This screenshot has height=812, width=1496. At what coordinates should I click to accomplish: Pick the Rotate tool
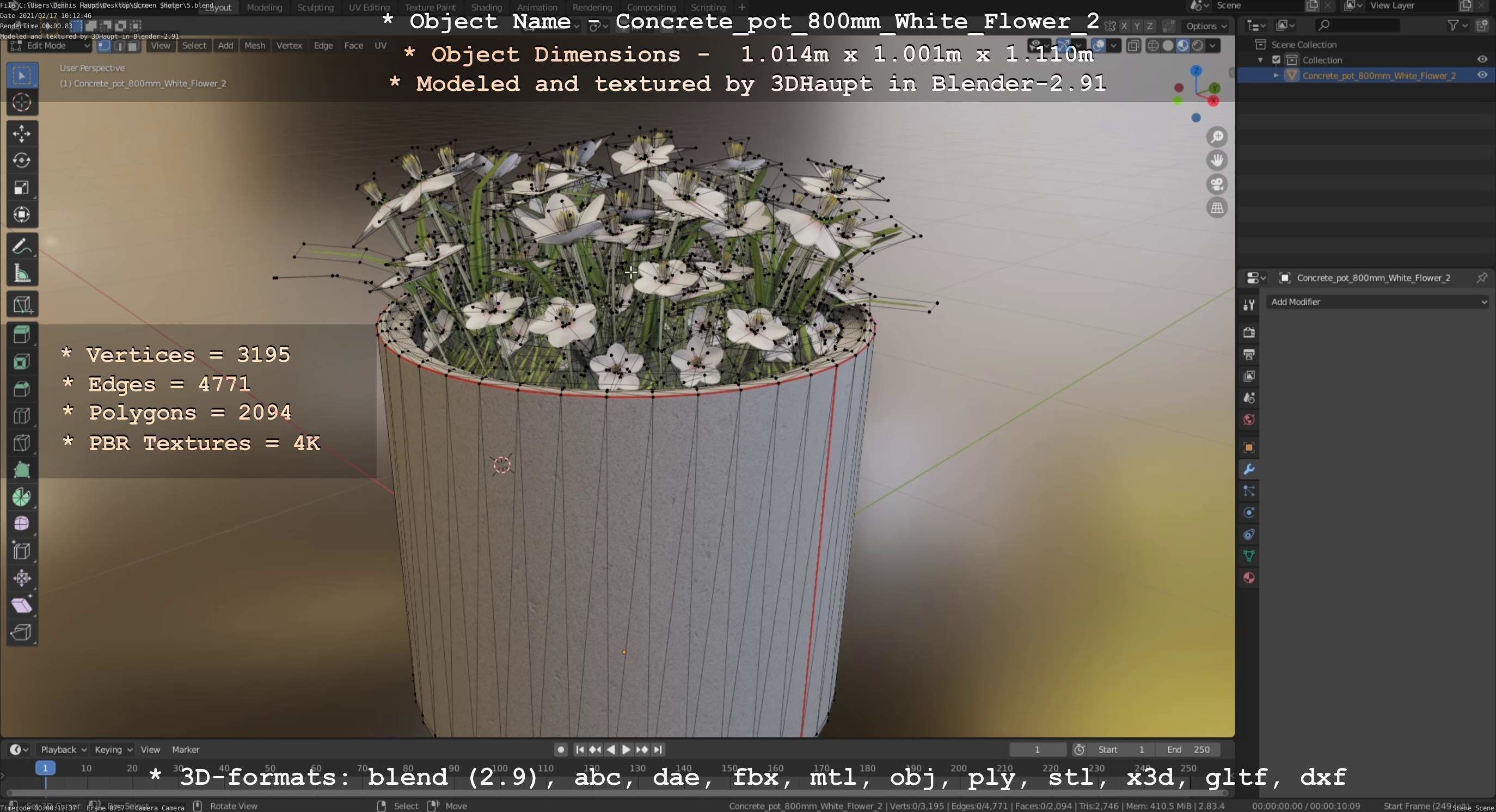pos(22,160)
